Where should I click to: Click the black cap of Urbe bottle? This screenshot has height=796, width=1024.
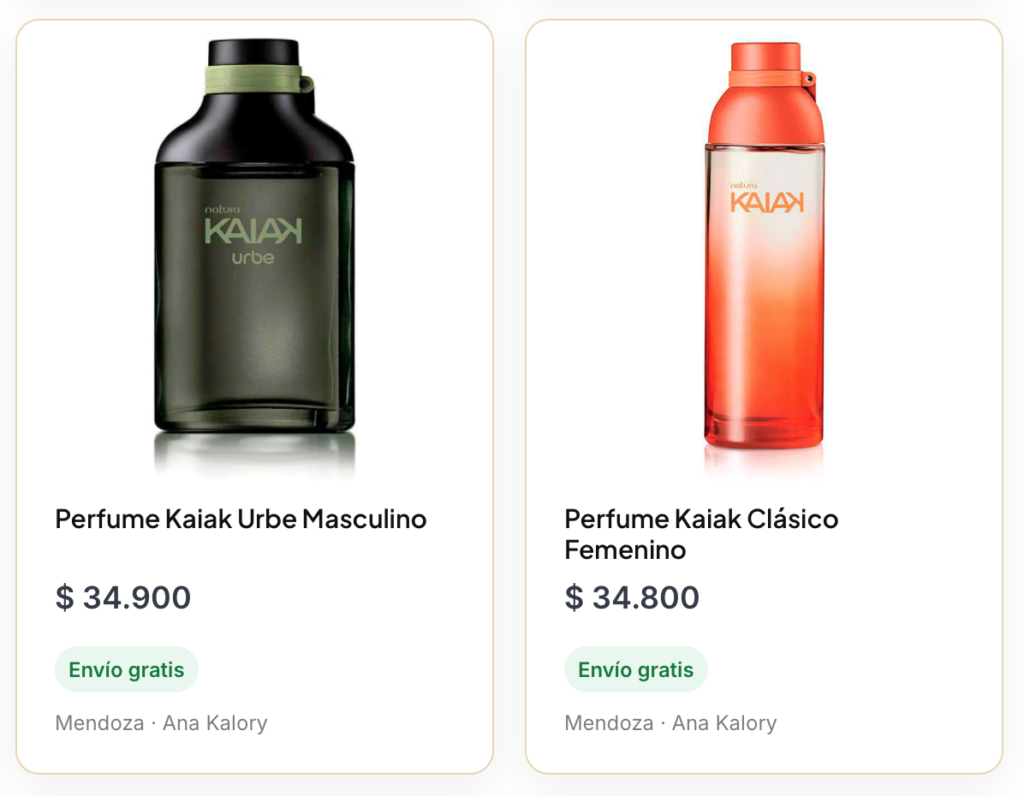click(253, 52)
